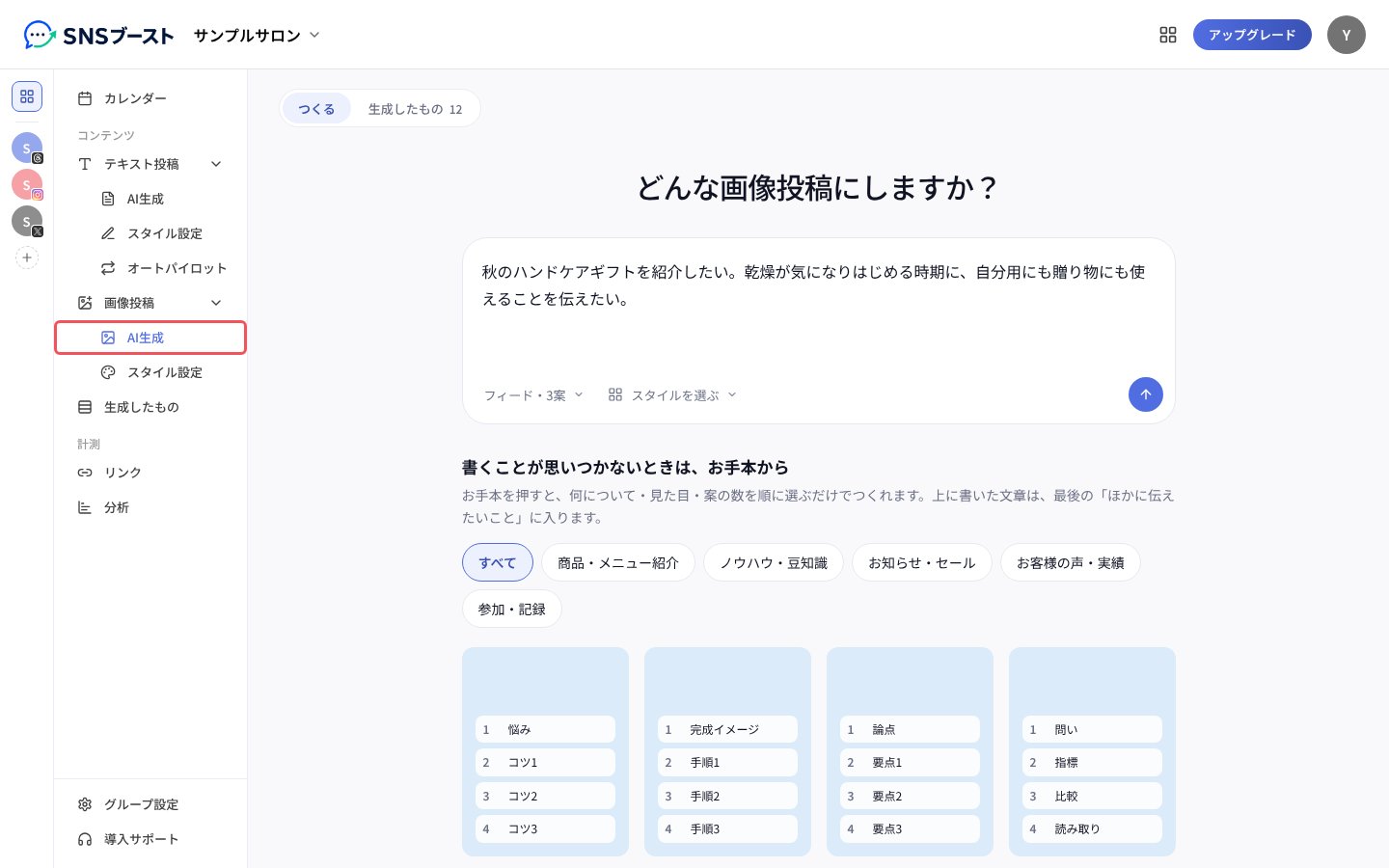
Task: Switch to the Threads account avatar
Action: pos(27,148)
